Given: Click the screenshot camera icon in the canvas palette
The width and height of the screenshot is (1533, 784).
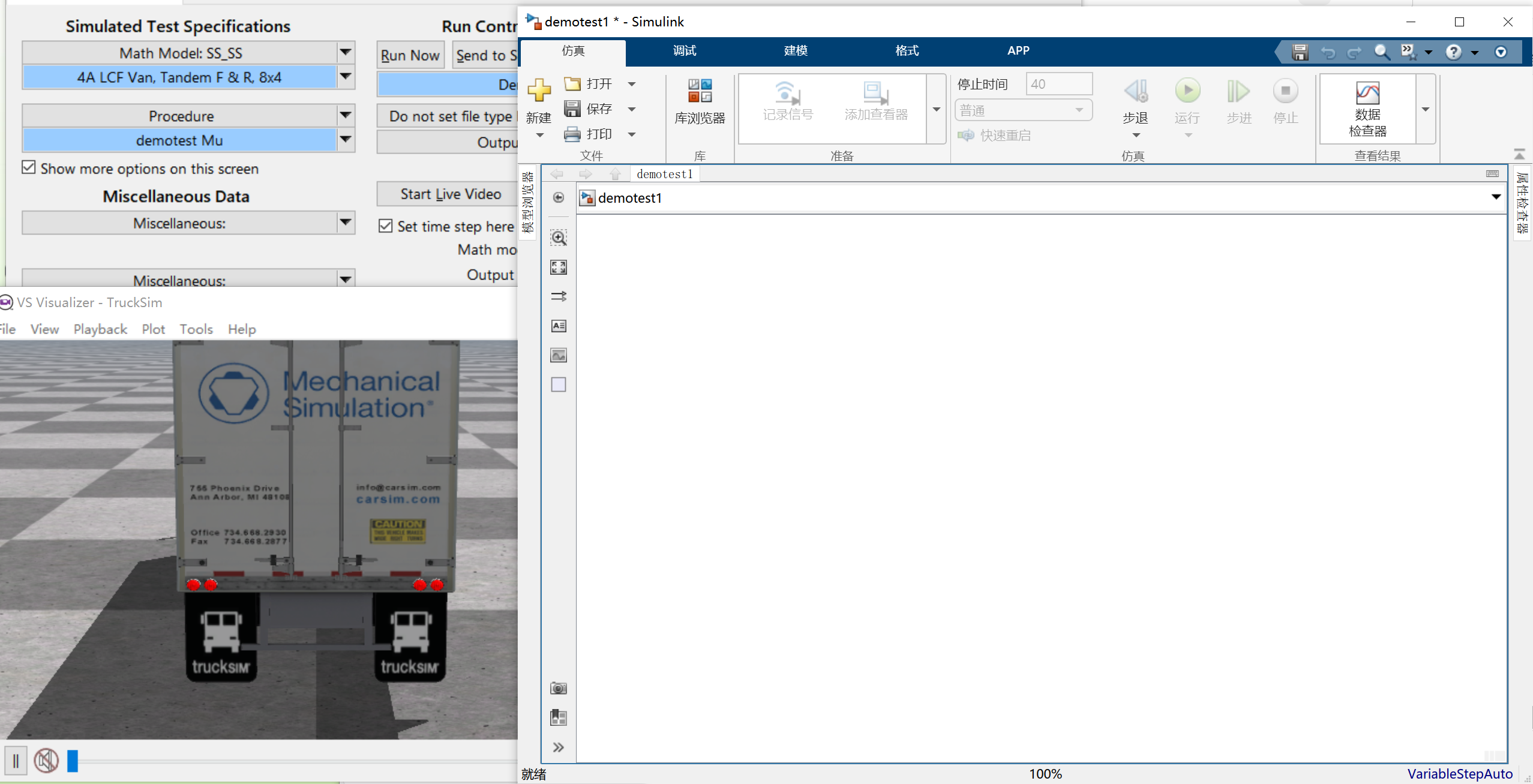Looking at the screenshot, I should pyautogui.click(x=559, y=688).
